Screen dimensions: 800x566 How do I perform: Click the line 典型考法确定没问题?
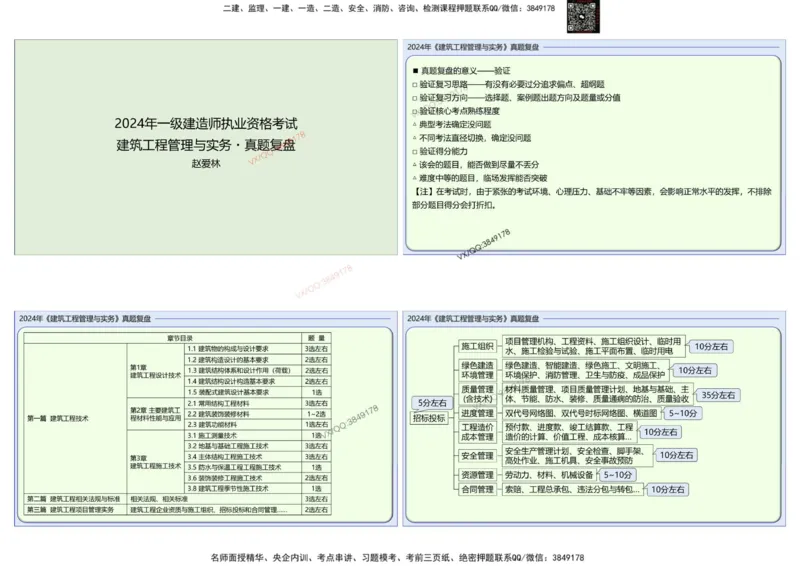452,124
